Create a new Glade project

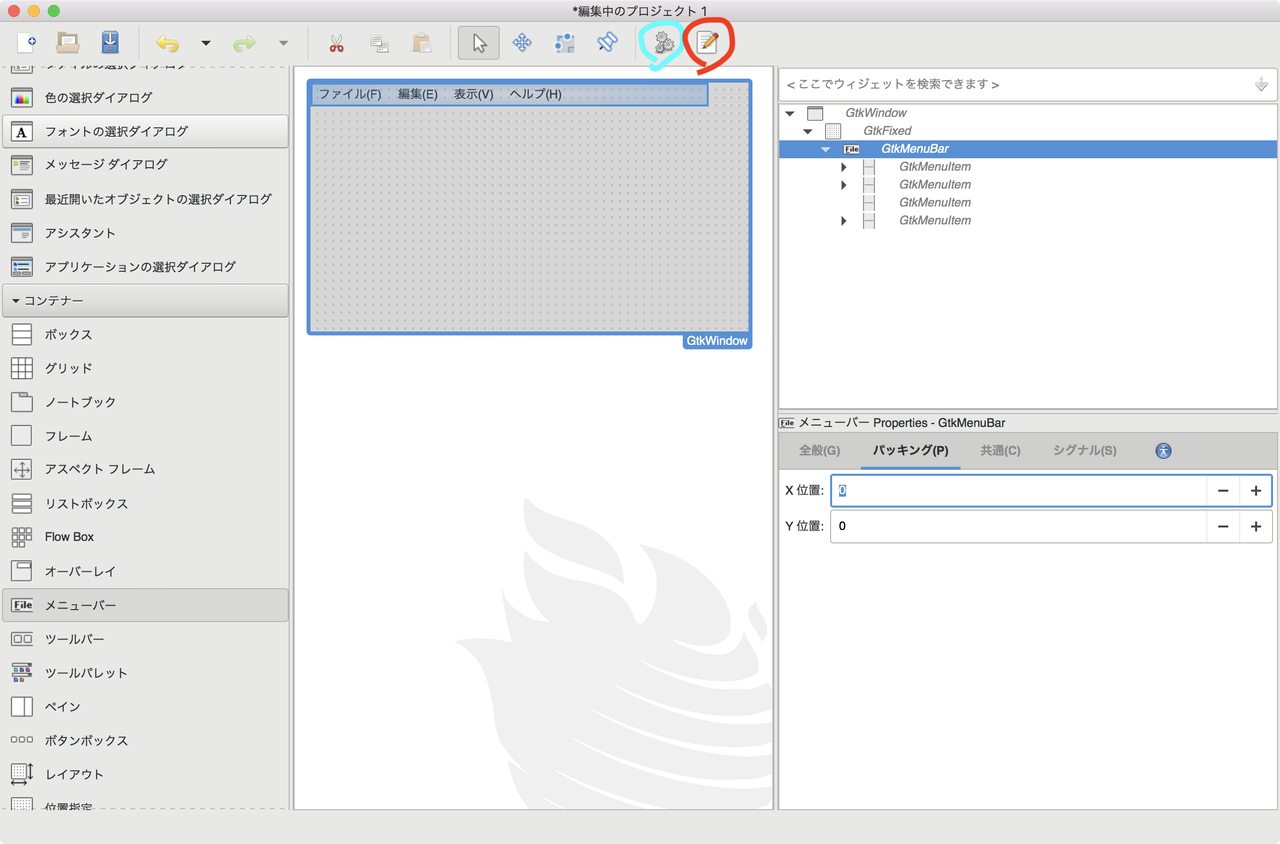pyautogui.click(x=26, y=42)
